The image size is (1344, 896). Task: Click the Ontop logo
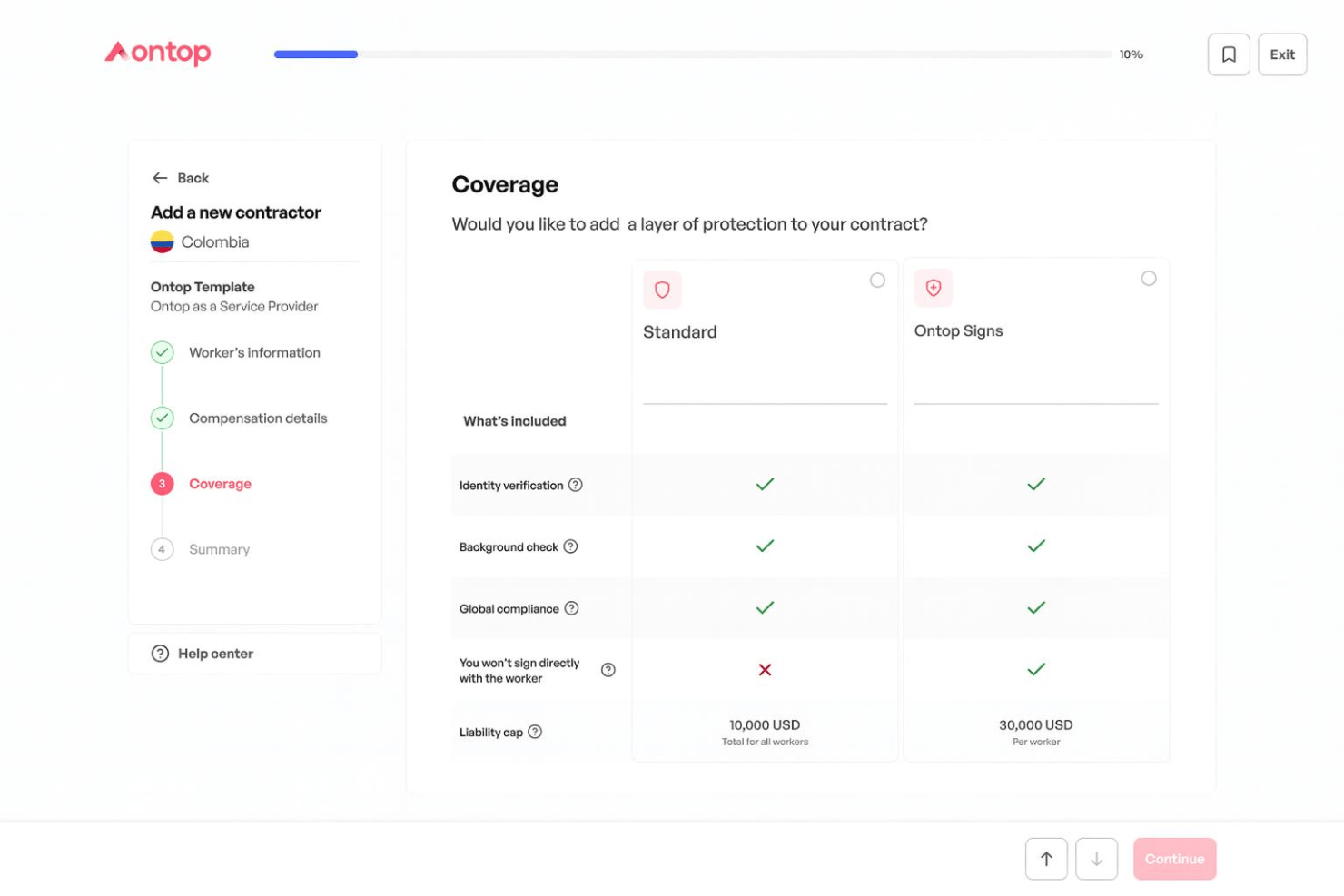[158, 53]
